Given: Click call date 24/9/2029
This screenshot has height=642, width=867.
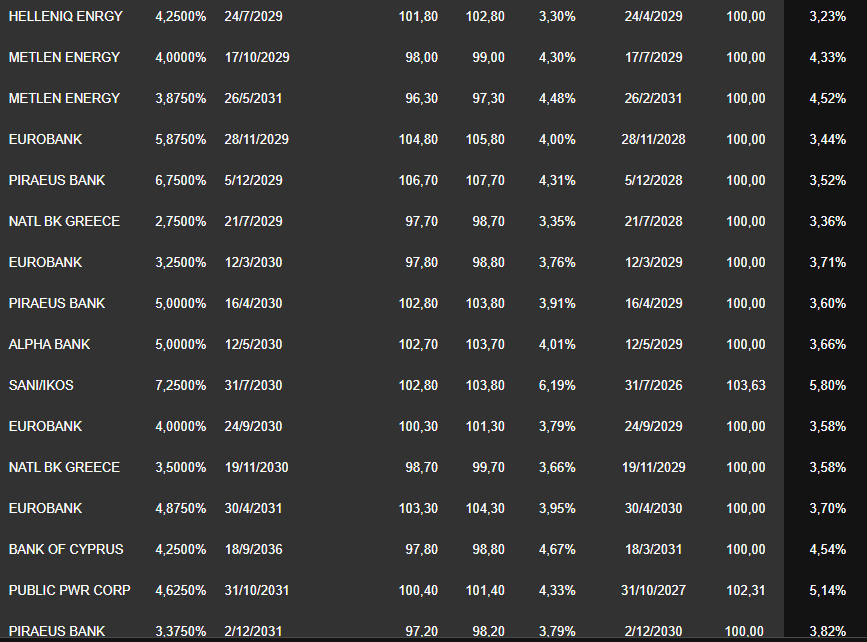Looking at the screenshot, I should tap(654, 426).
